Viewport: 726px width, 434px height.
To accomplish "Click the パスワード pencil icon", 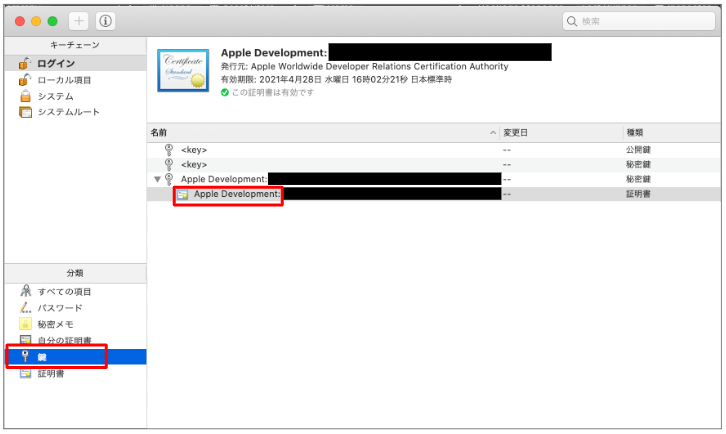I will pos(25,308).
